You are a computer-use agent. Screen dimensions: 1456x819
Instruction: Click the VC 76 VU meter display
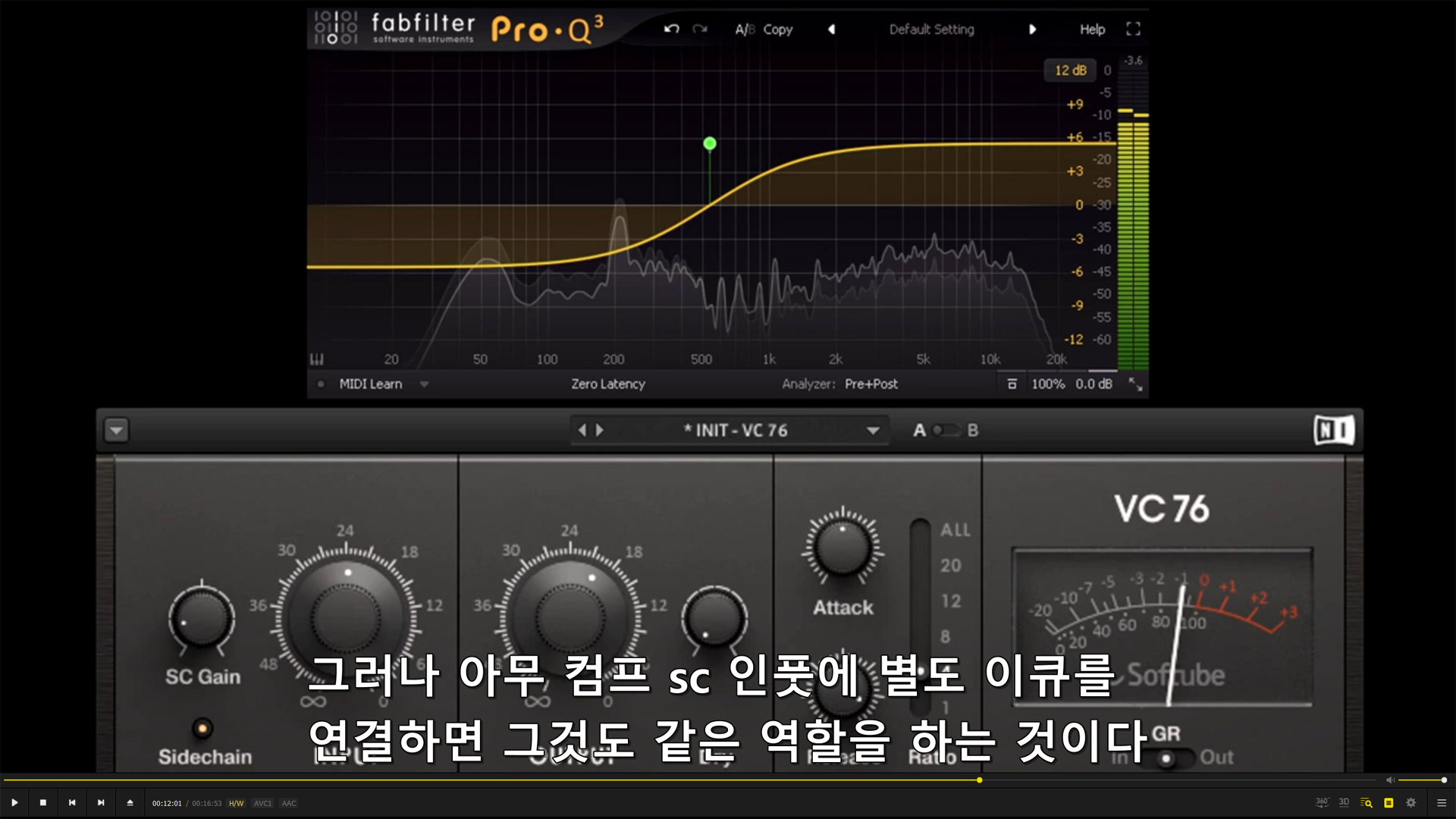[1163, 626]
